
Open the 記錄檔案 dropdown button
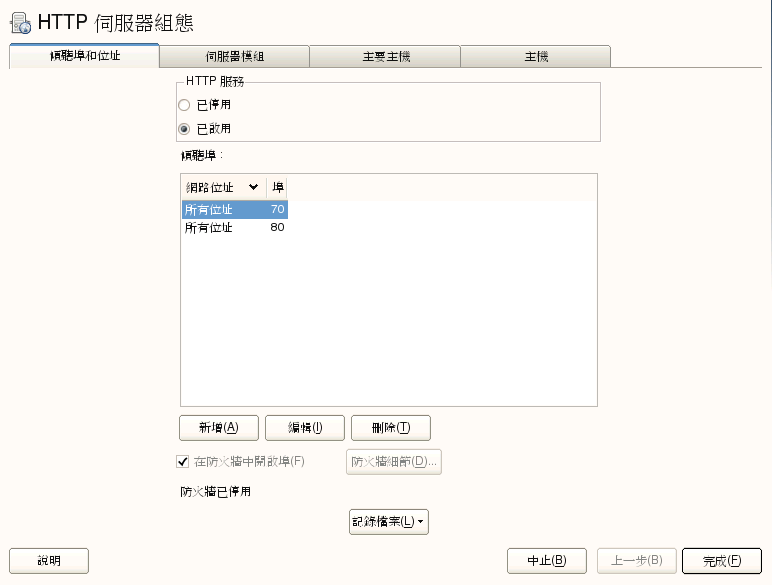(x=389, y=521)
